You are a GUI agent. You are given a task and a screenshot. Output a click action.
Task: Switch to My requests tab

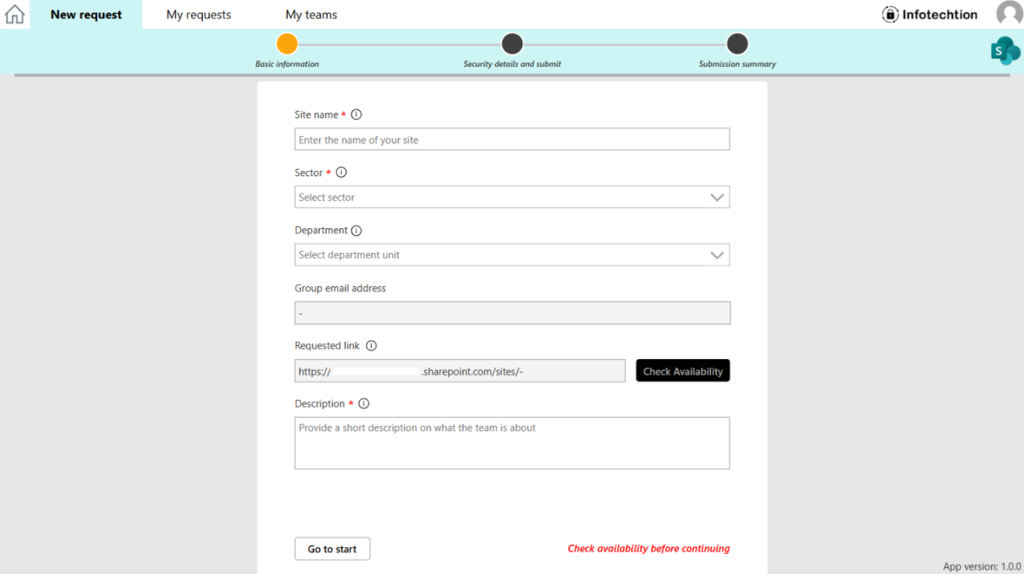coord(199,14)
